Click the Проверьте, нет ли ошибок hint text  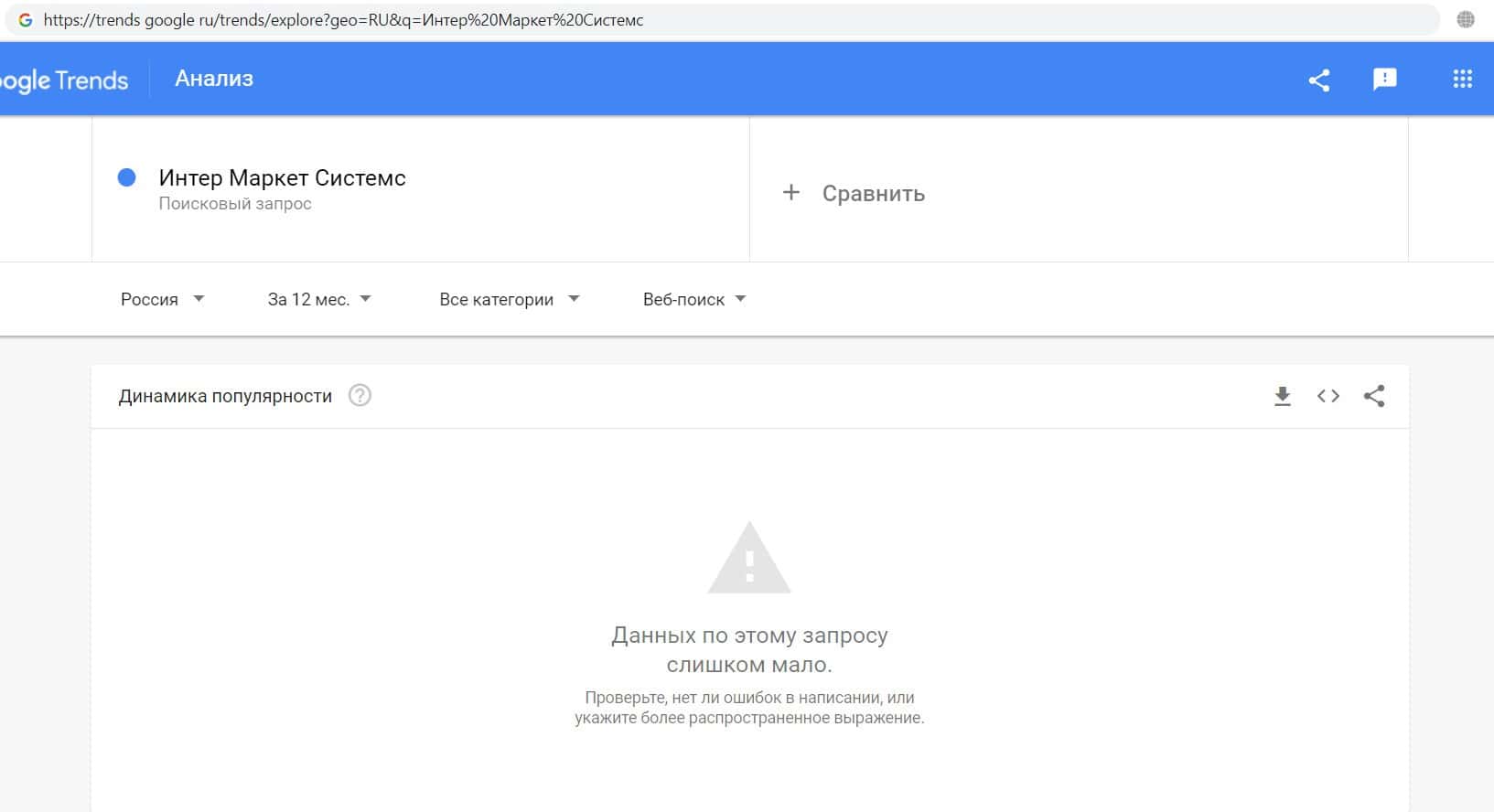click(749, 708)
